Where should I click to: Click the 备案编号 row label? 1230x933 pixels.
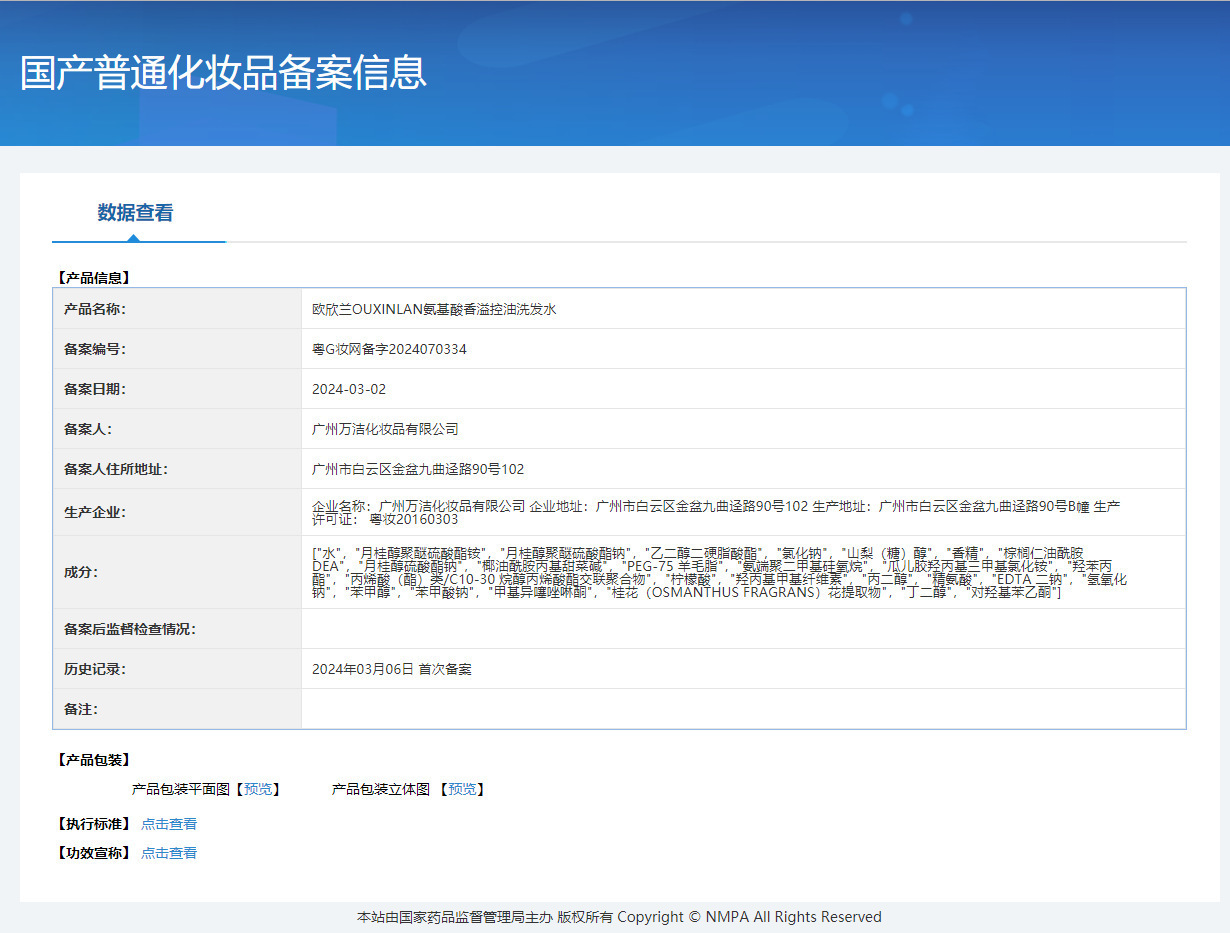[x=95, y=349]
